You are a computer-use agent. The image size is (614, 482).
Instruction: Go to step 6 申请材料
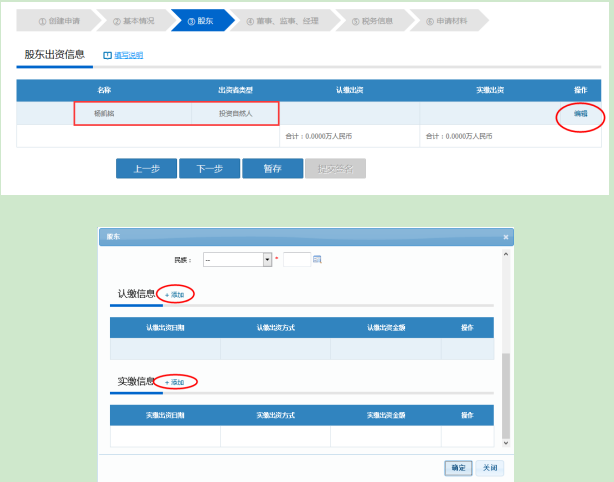pos(447,20)
